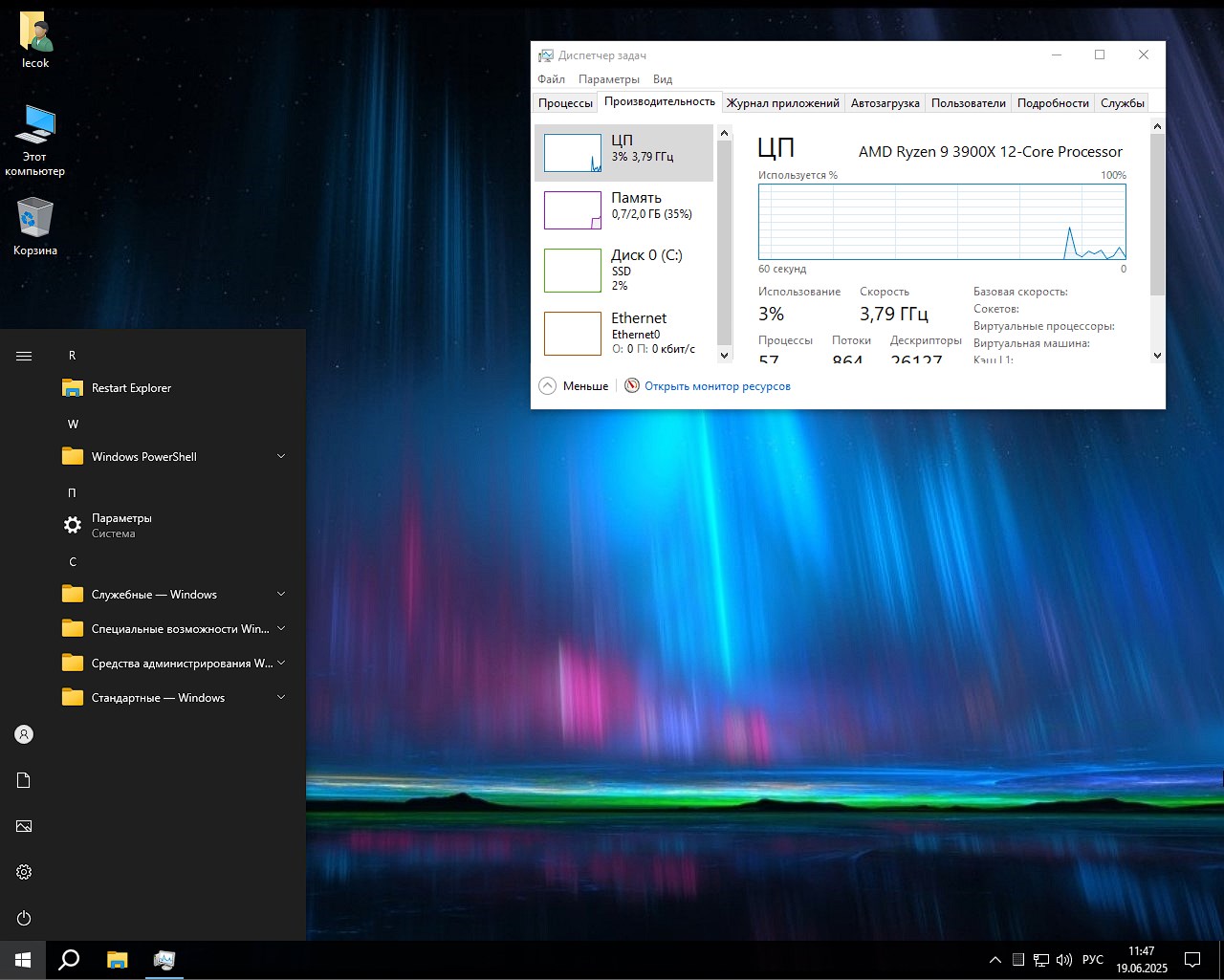Click the user account icon in Start menu

coord(24,734)
